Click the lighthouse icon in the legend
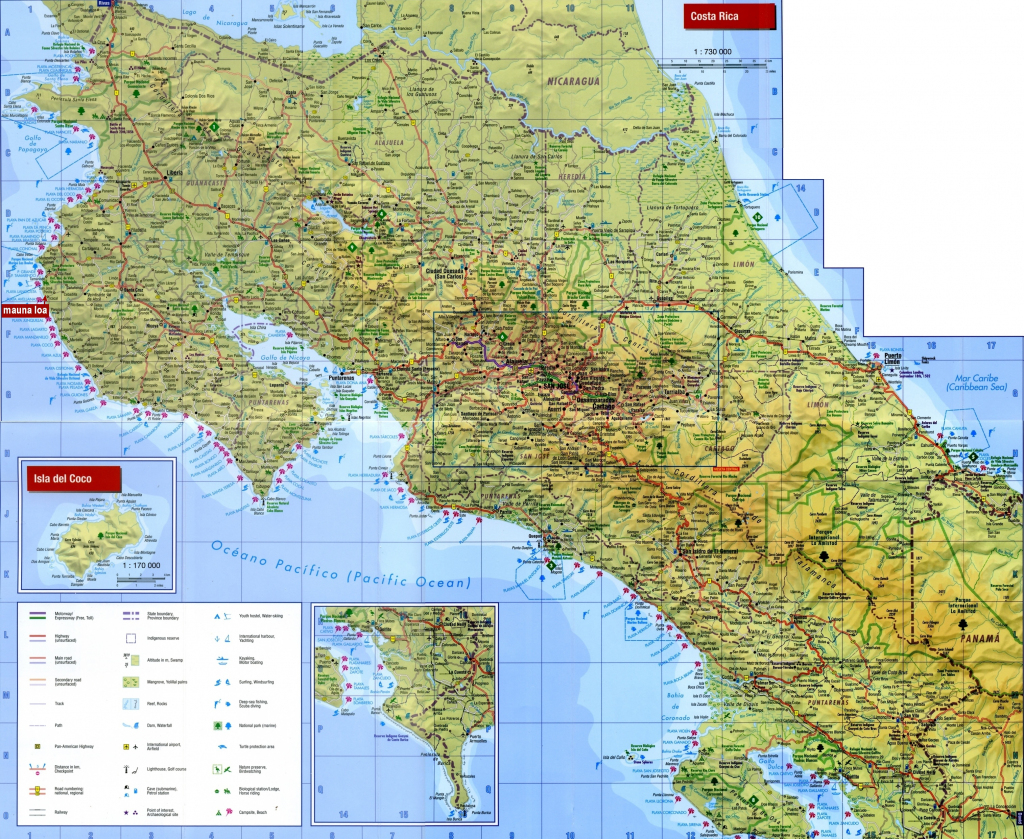This screenshot has width=1024, height=839. pyautogui.click(x=125, y=769)
